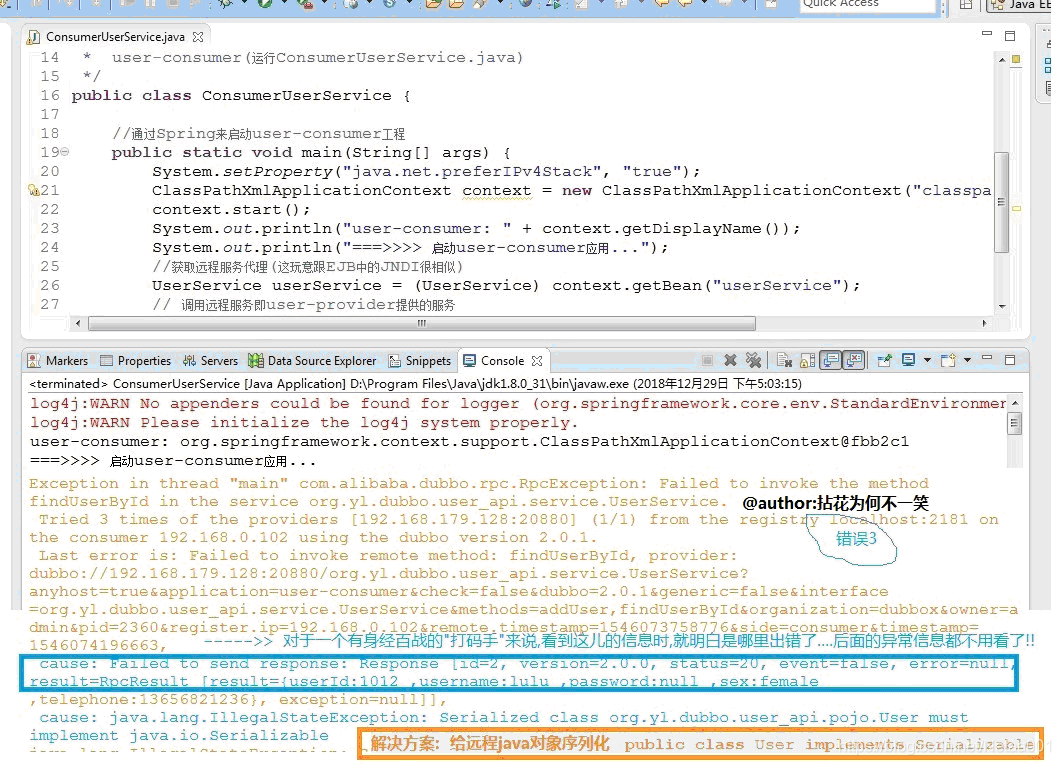Click the top yellow overview ruler marker
Image resolution: width=1061 pixels, height=765 pixels.
click(x=1016, y=60)
